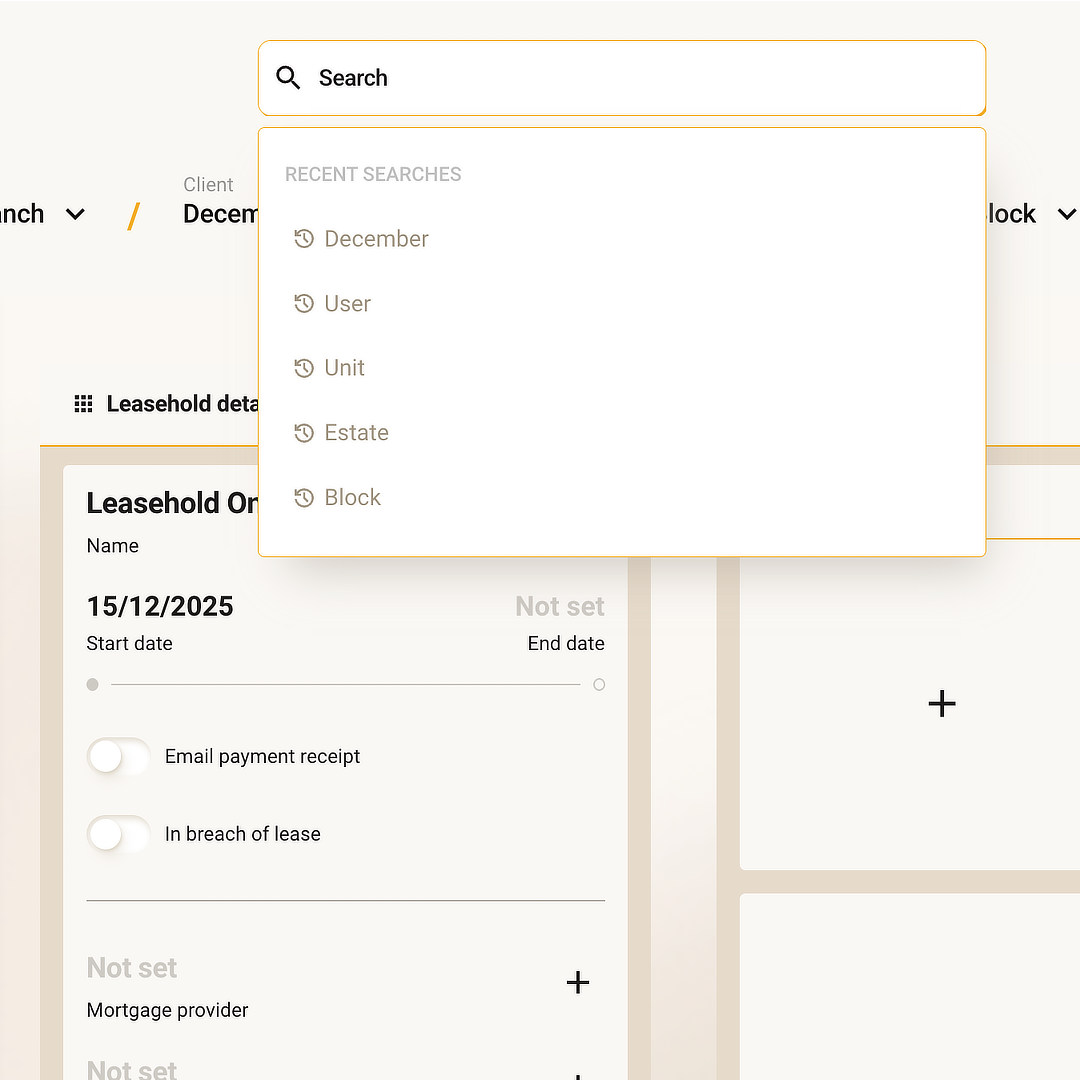Click history icon beside December search

pos(304,239)
